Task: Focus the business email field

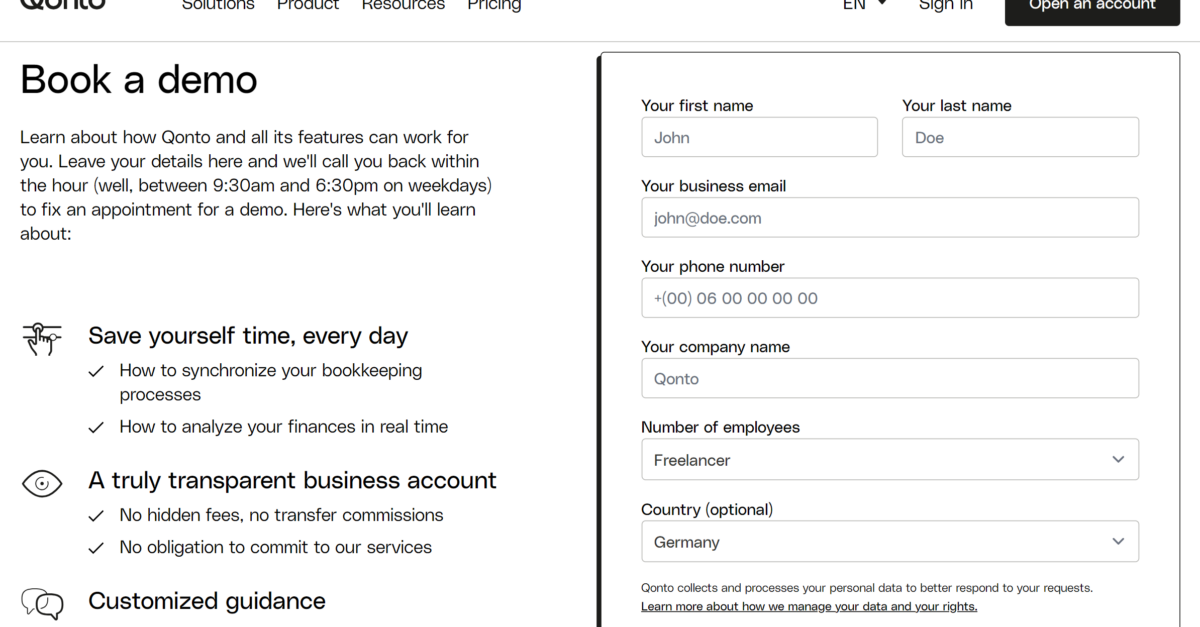Action: [x=890, y=217]
